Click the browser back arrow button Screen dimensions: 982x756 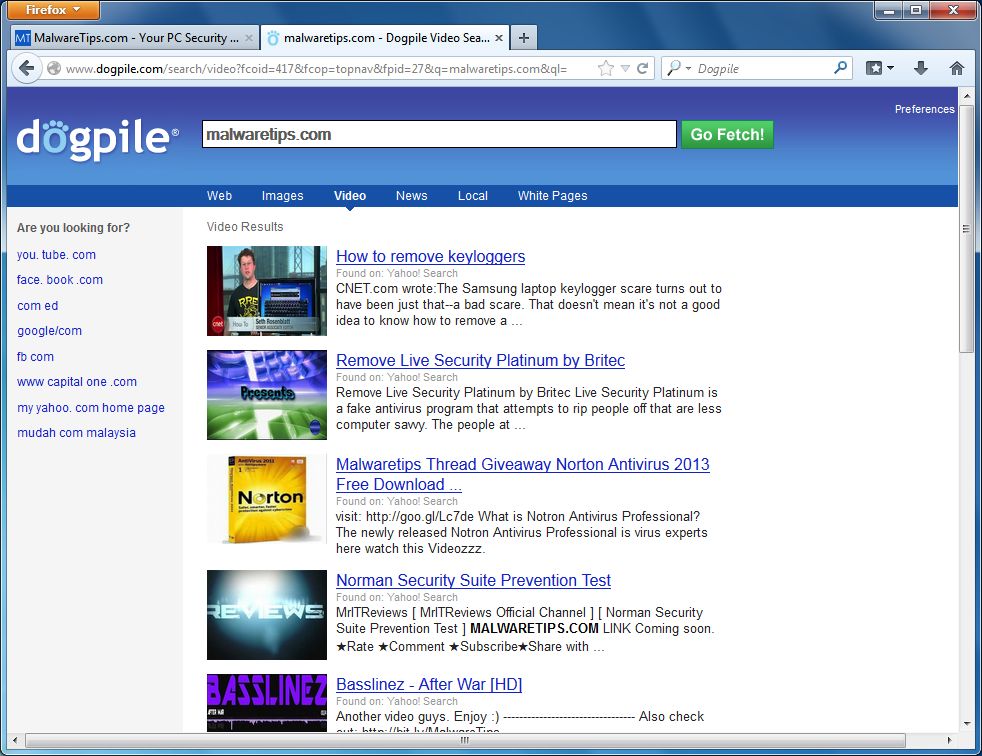[x=26, y=68]
